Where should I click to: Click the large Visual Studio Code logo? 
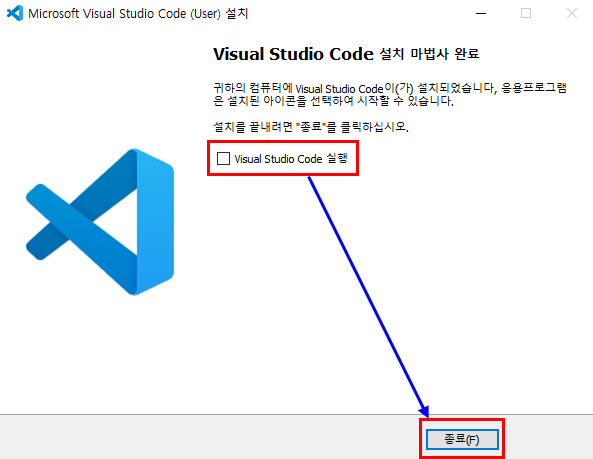[x=100, y=222]
